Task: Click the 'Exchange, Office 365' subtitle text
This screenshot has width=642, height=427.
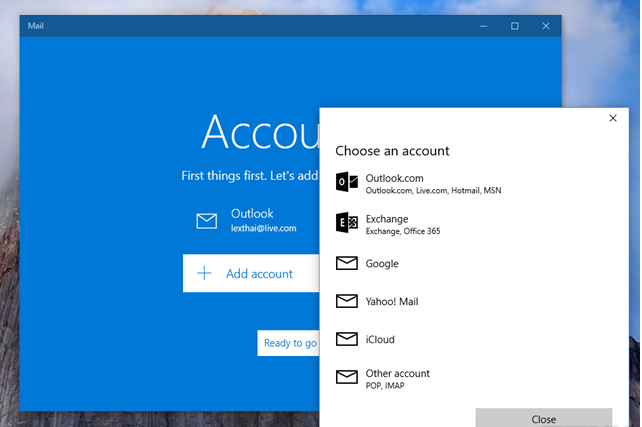Action: [403, 231]
